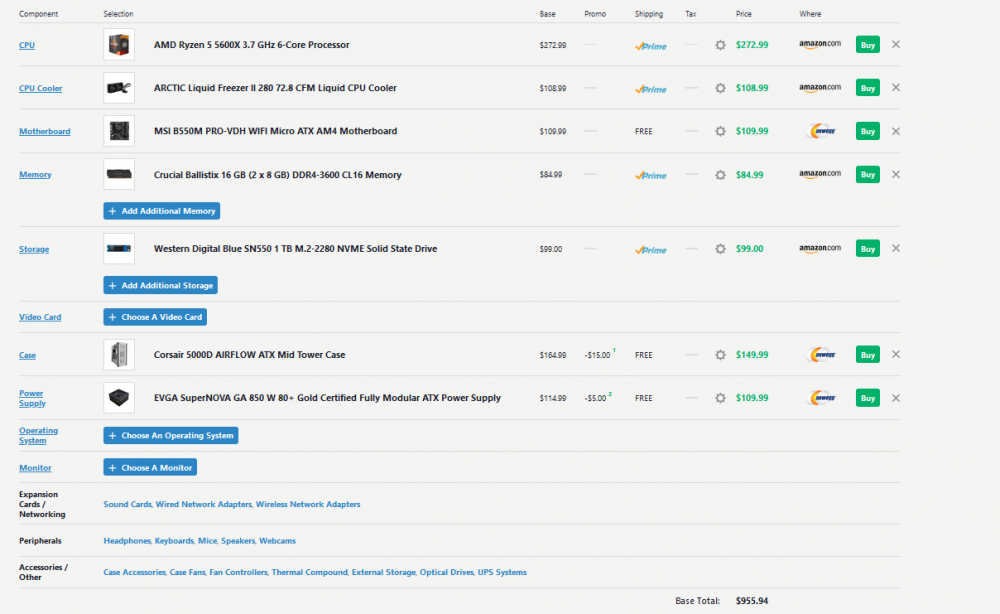Open the gear icon on the Memory row
Viewport: 1000px width, 614px height.
(720, 174)
